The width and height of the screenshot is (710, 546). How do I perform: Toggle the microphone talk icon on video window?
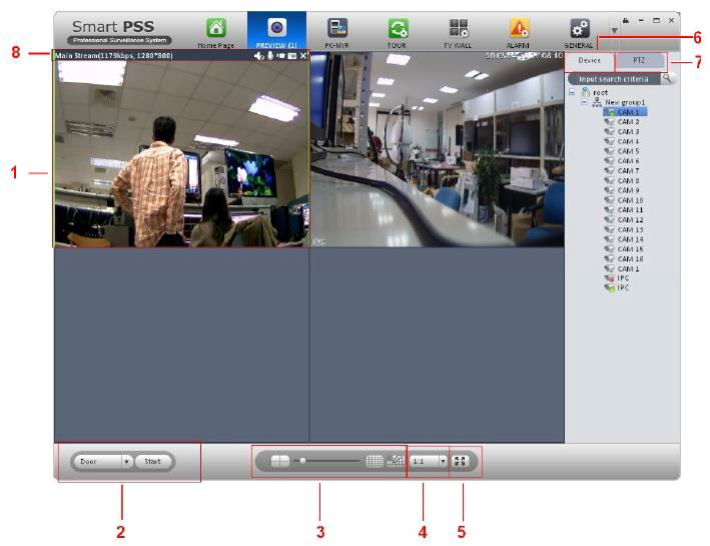269,56
